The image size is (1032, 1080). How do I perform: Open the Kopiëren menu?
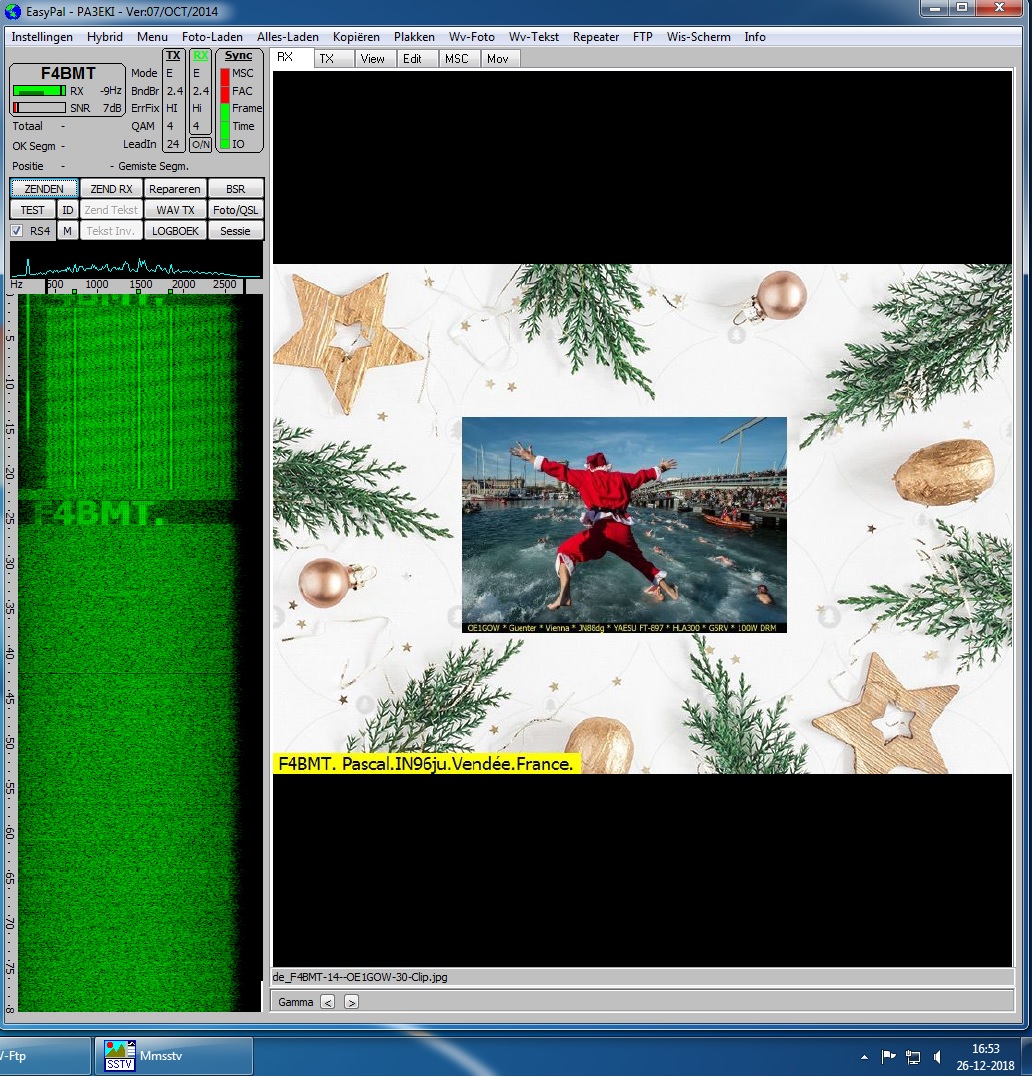(356, 37)
